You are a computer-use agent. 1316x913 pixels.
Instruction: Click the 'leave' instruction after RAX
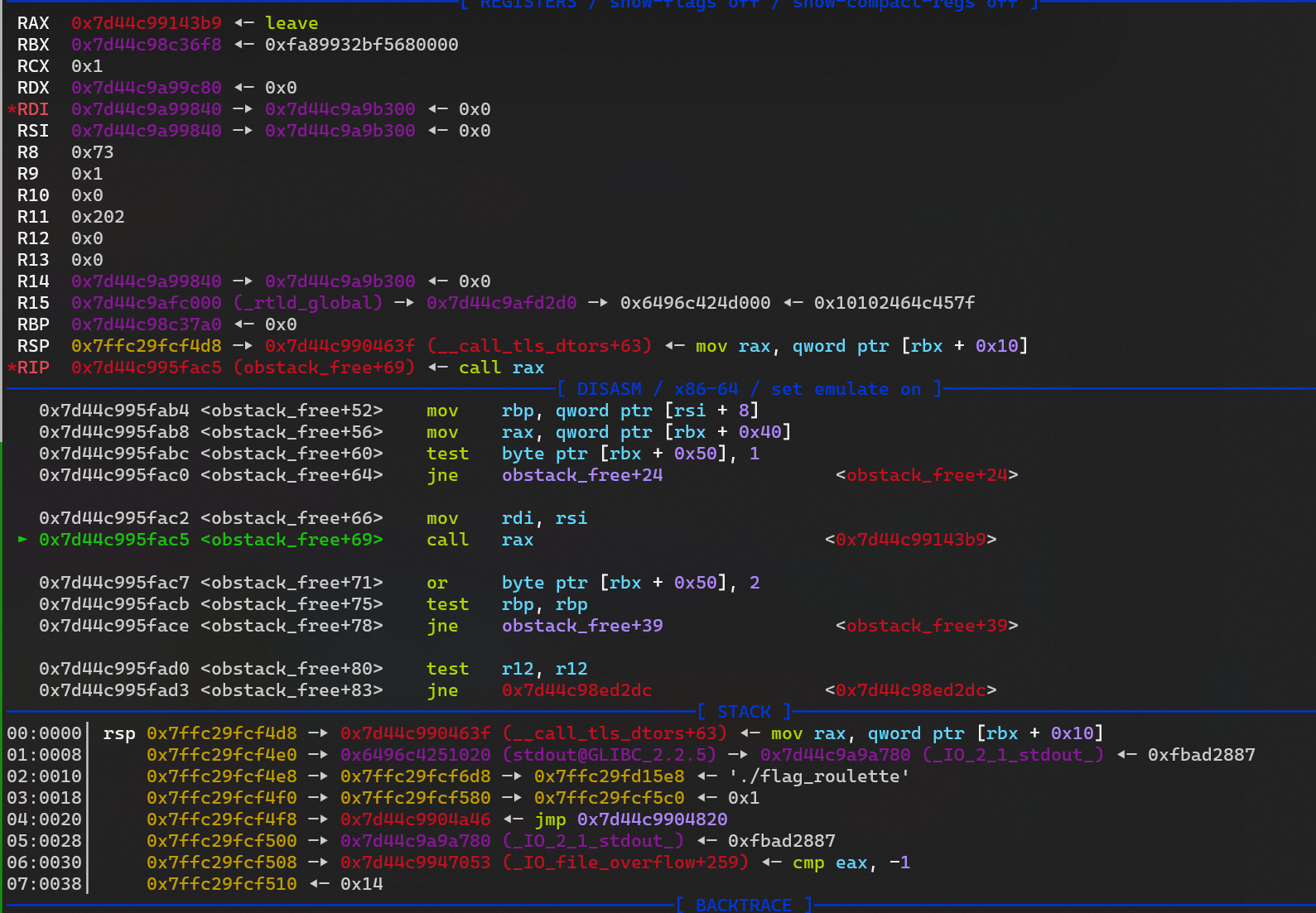pos(292,23)
